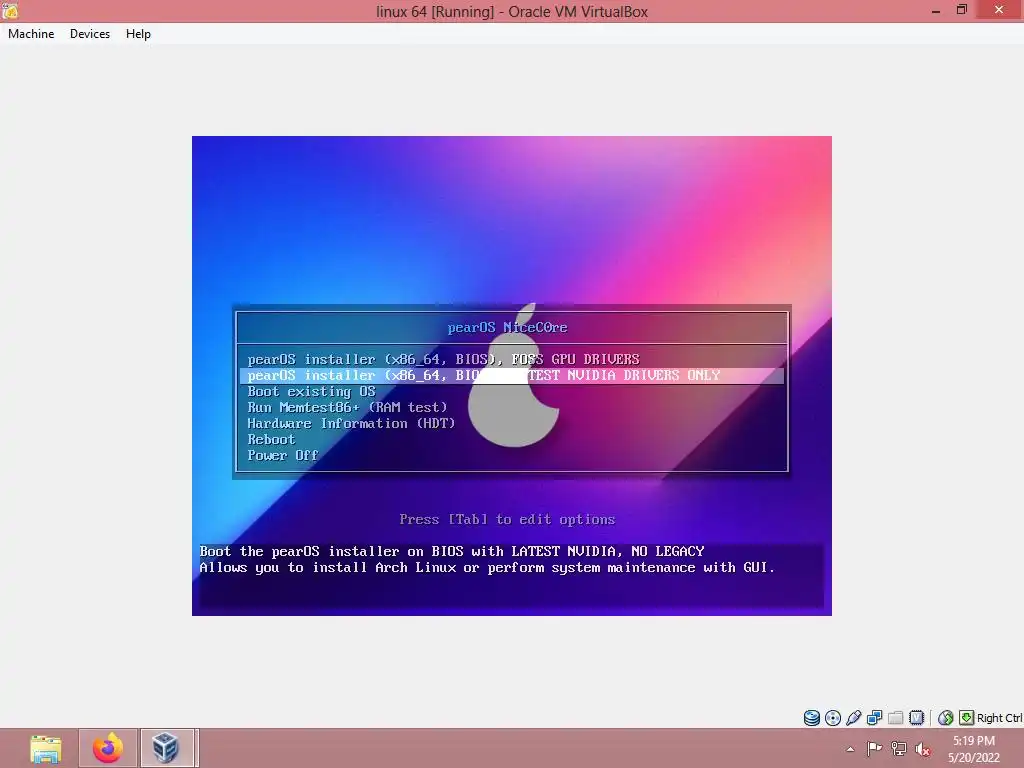The width and height of the screenshot is (1024, 768).
Task: Click the network adapters status icon
Action: pyautogui.click(x=874, y=718)
